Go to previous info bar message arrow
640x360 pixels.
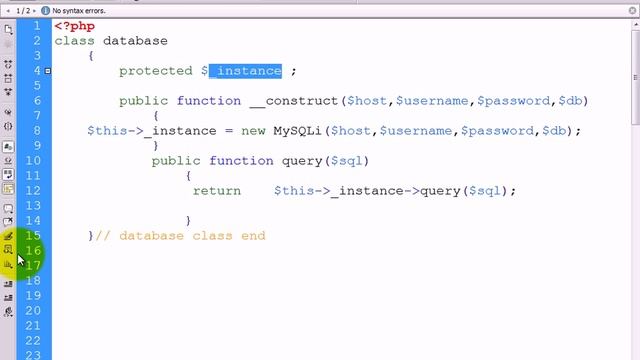tap(8, 11)
